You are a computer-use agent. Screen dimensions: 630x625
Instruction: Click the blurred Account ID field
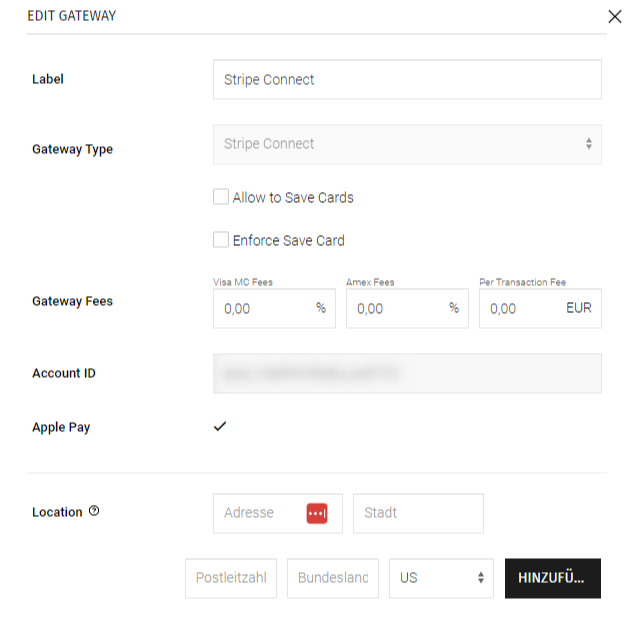click(407, 373)
